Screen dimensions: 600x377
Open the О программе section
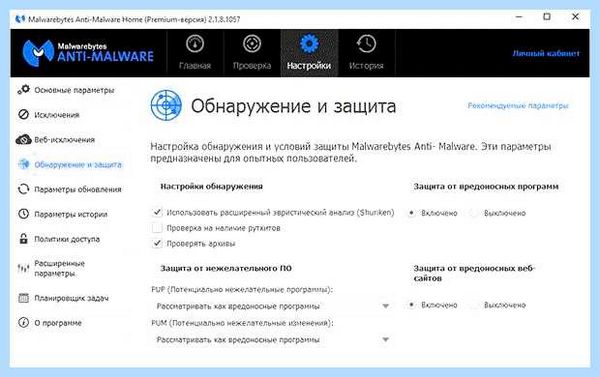[58, 323]
